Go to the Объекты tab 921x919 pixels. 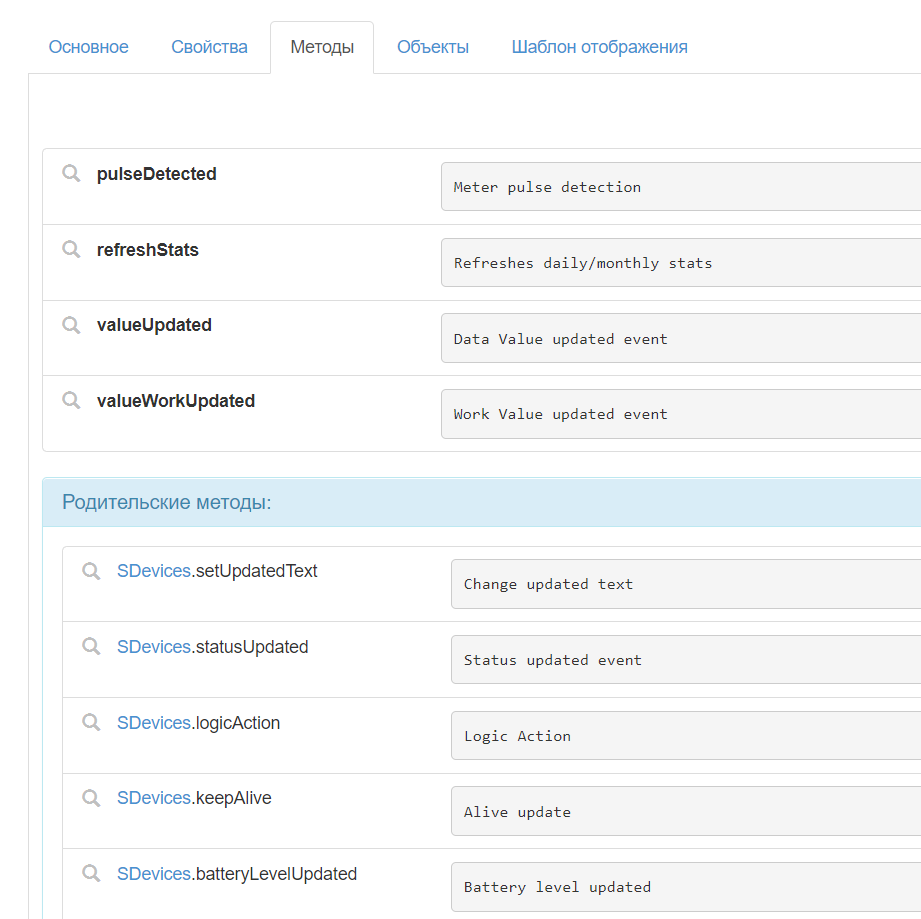433,47
